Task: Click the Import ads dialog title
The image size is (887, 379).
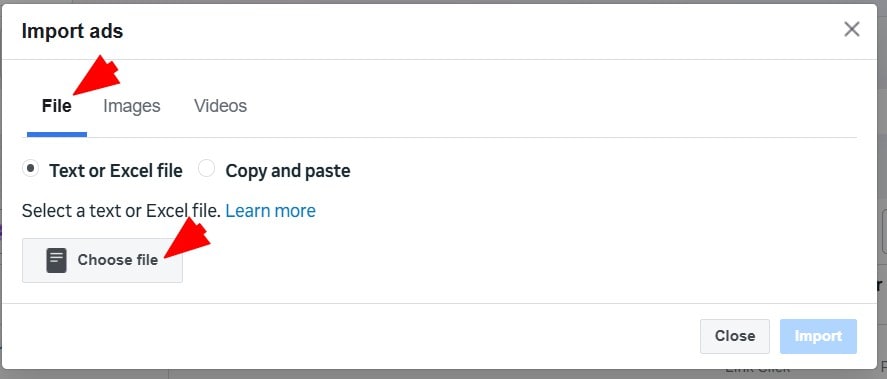Action: (x=72, y=31)
